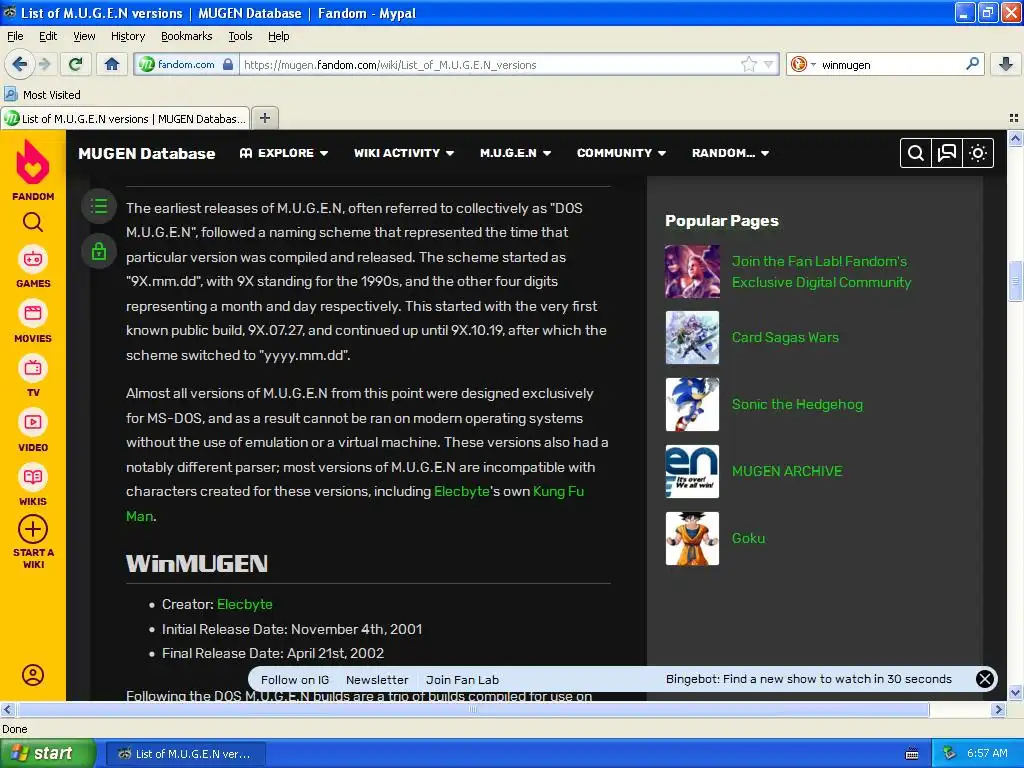The image size is (1024, 768).
Task: Open the Card Sagas Wars popular page
Action: pos(785,337)
